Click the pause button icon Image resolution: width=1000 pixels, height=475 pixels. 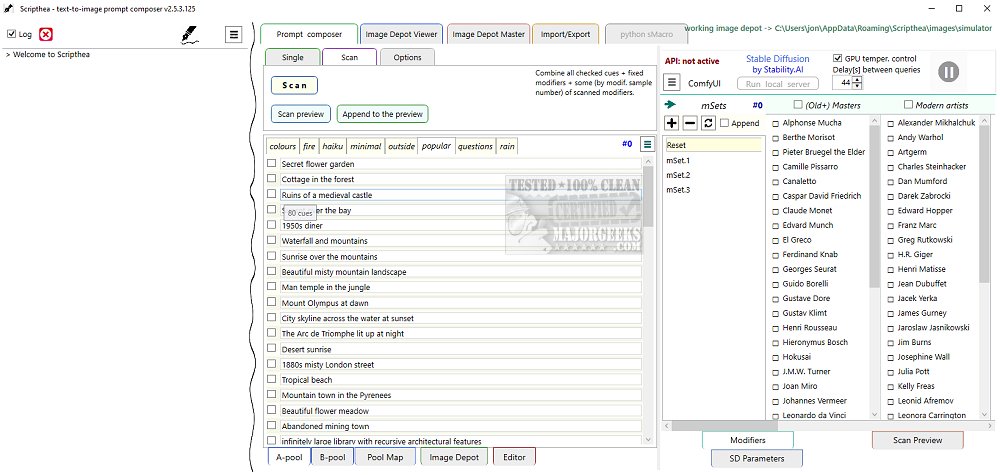(948, 71)
